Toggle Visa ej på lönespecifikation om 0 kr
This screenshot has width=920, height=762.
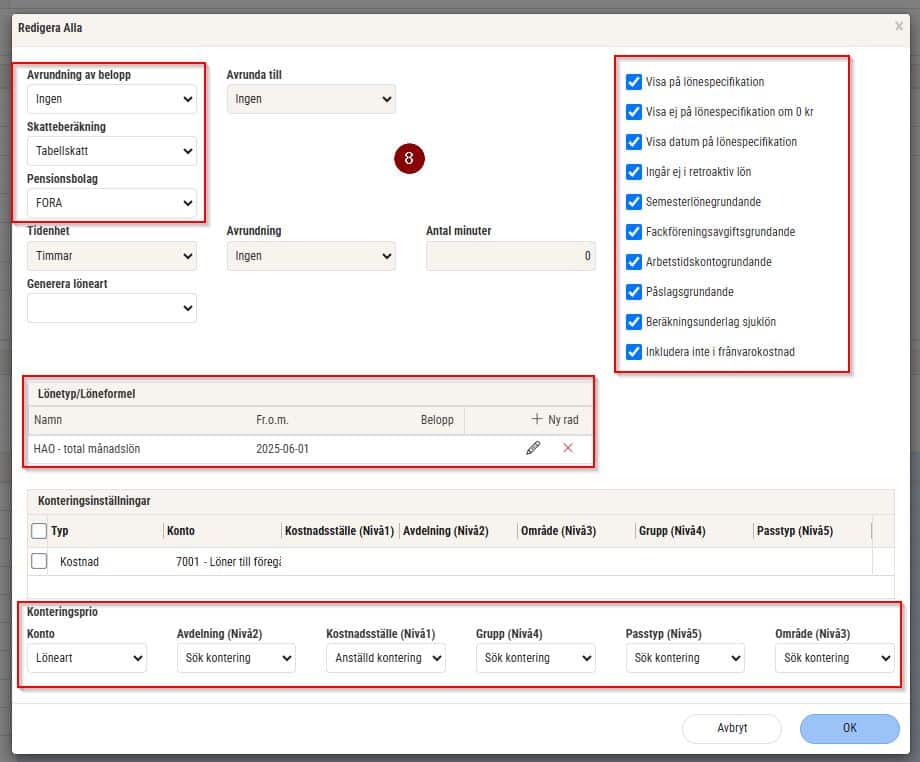pyautogui.click(x=634, y=111)
